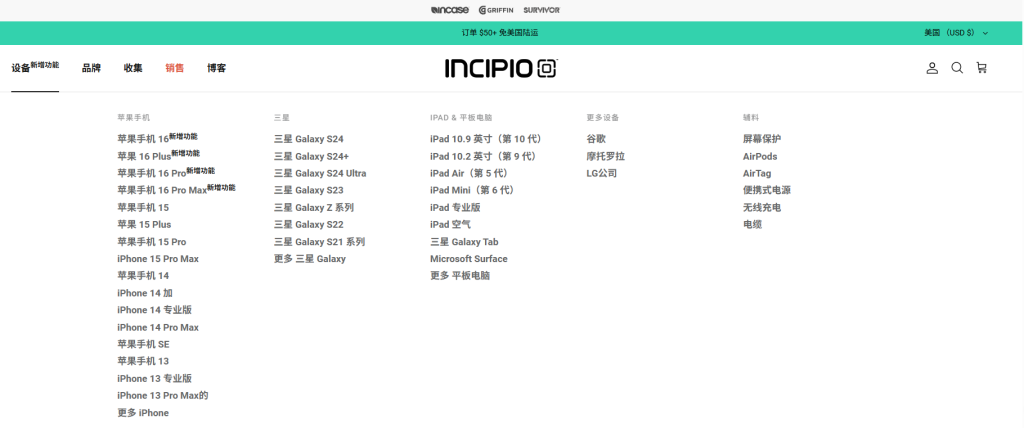Select iPad 10.2 英寸（第 9 代）link
Screen dimensions: 1024x428
click(485, 156)
